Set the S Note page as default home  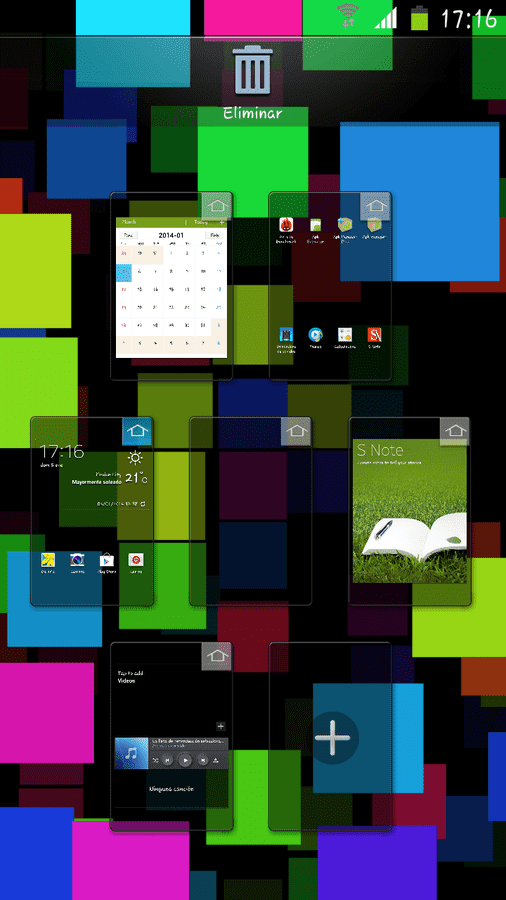click(456, 432)
